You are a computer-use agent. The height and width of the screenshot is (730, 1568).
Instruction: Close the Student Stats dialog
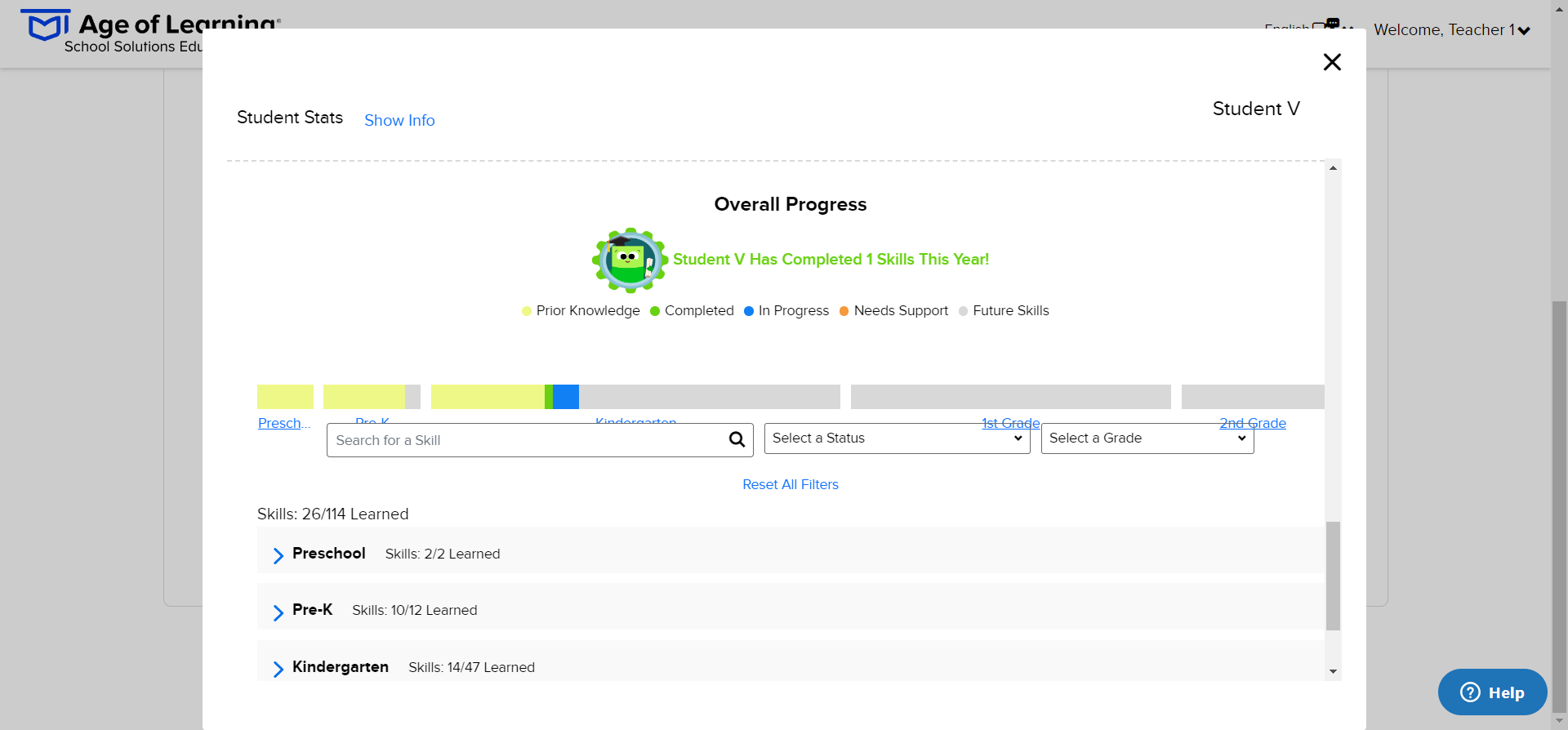[x=1332, y=62]
